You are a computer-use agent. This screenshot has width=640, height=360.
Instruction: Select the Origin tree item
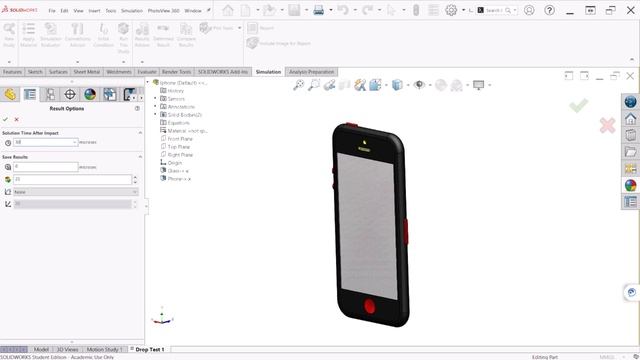coord(175,162)
